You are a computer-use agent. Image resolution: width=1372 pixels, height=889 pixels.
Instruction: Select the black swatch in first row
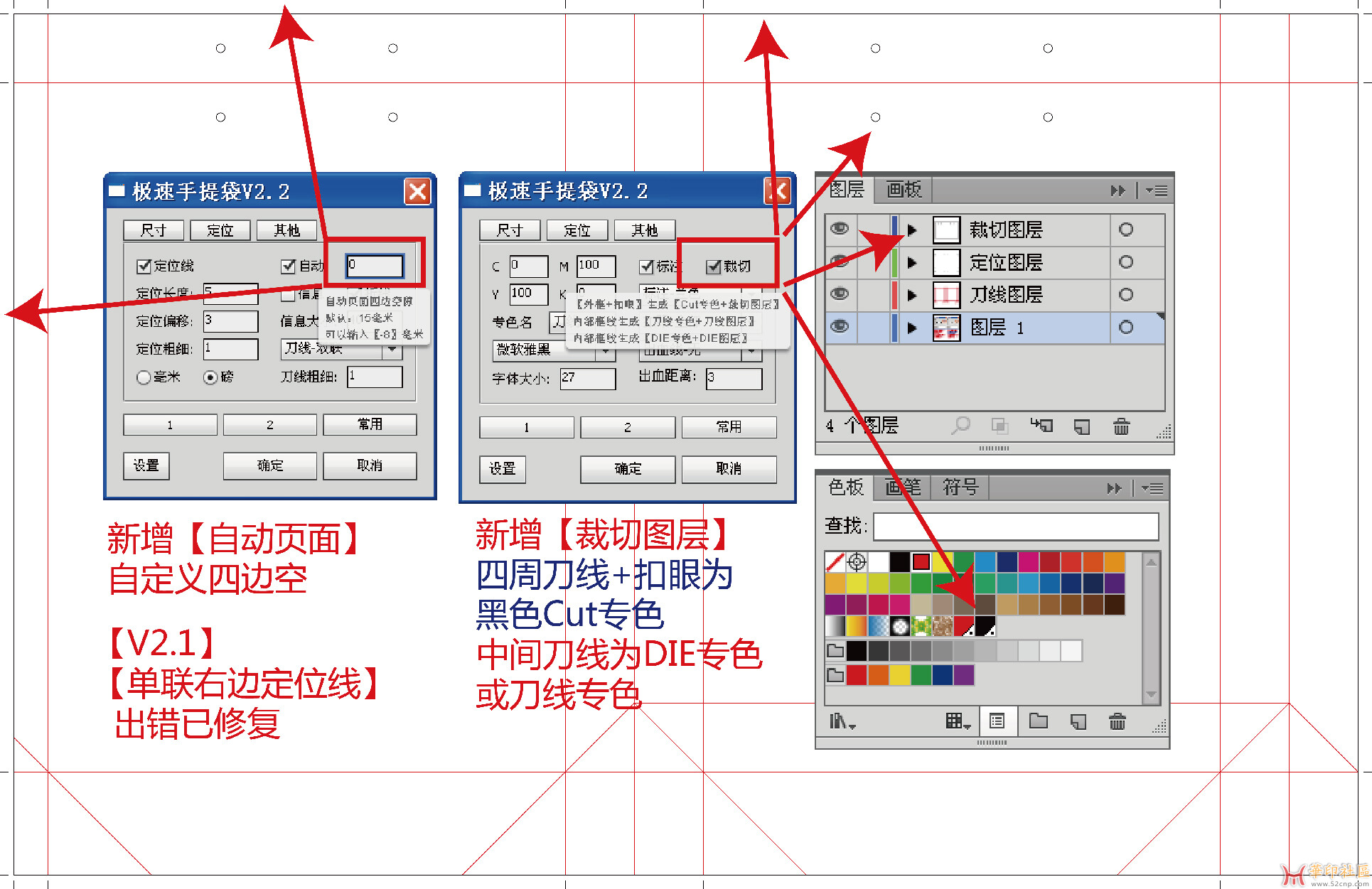[900, 562]
